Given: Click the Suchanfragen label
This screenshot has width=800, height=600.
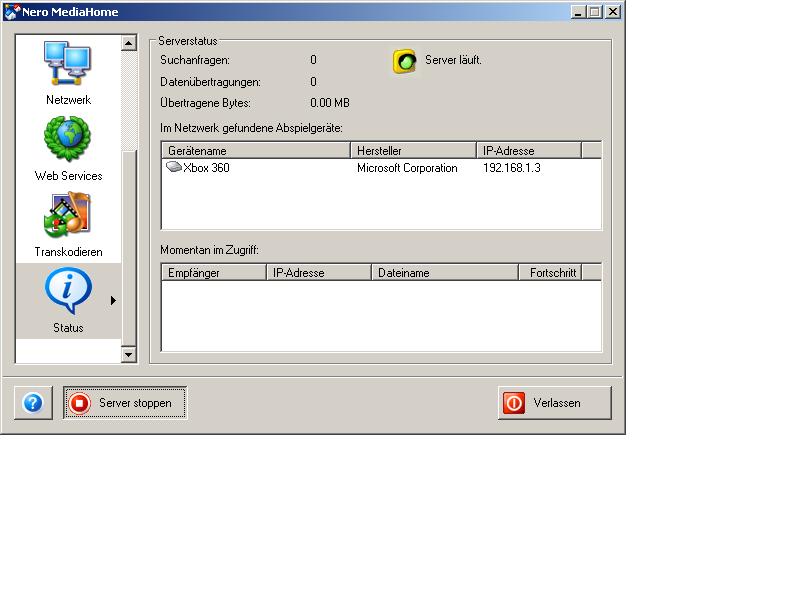Looking at the screenshot, I should click(x=195, y=60).
